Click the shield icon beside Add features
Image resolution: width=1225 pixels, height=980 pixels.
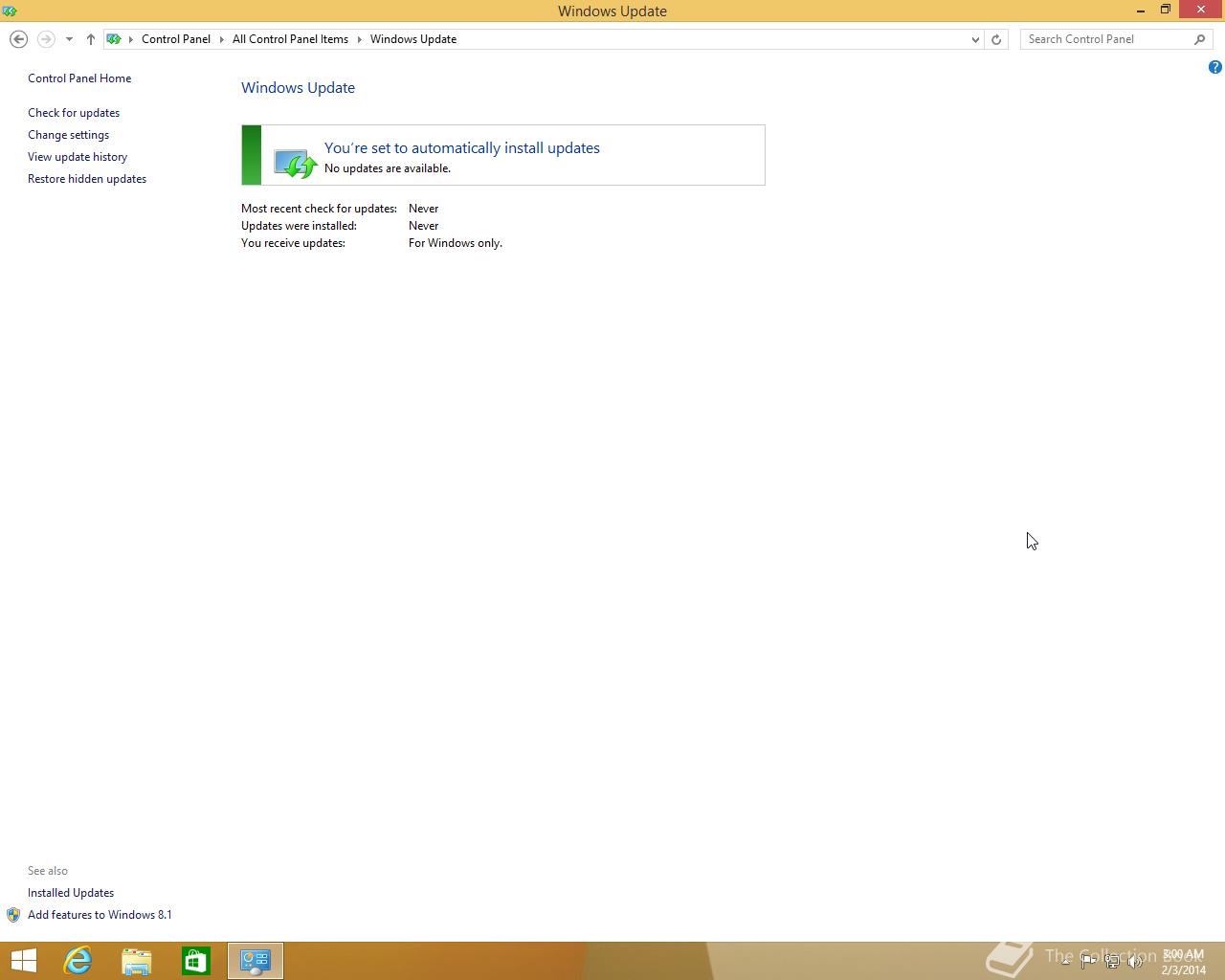13,915
